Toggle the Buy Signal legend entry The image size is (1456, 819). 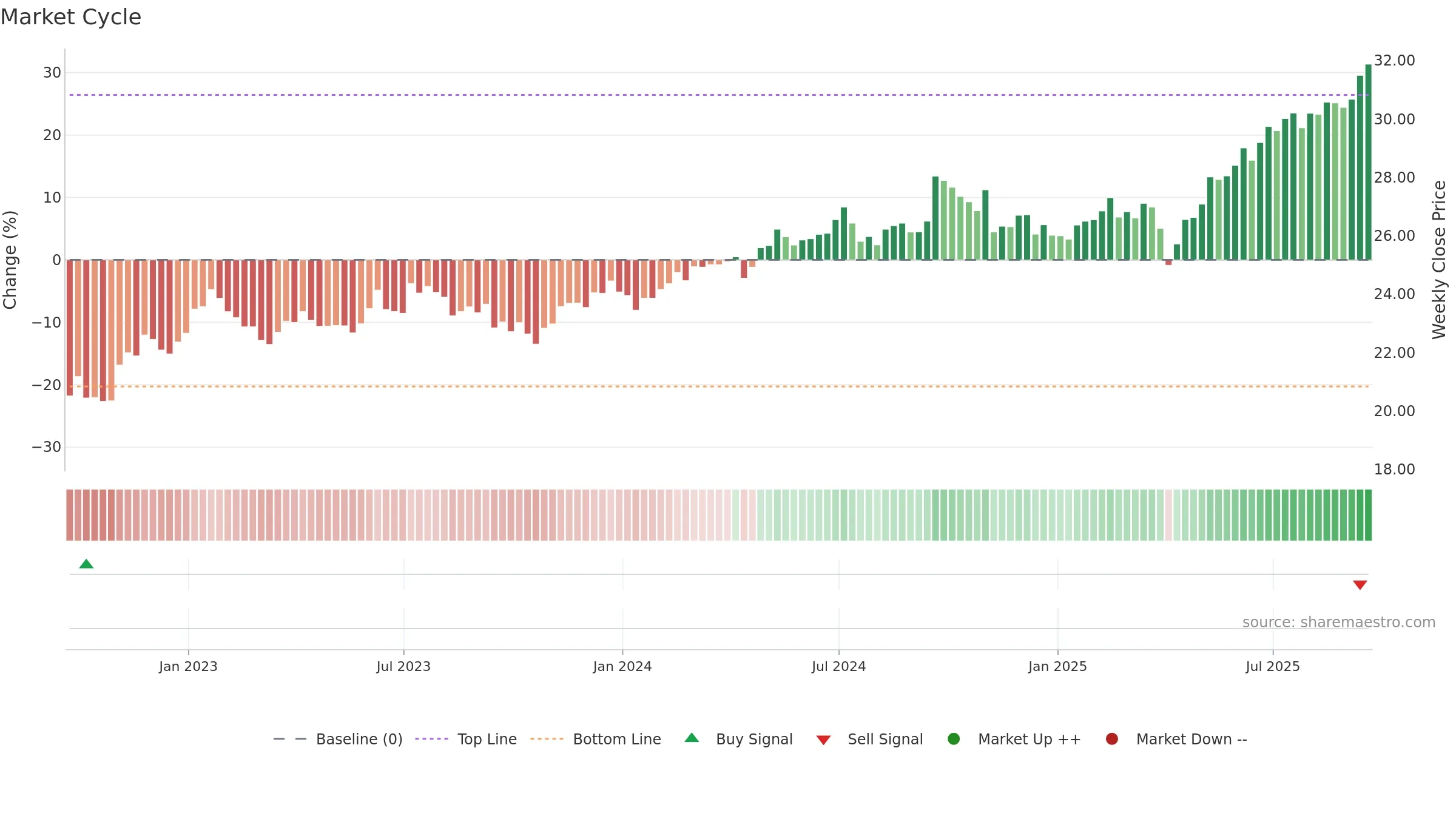[738, 739]
